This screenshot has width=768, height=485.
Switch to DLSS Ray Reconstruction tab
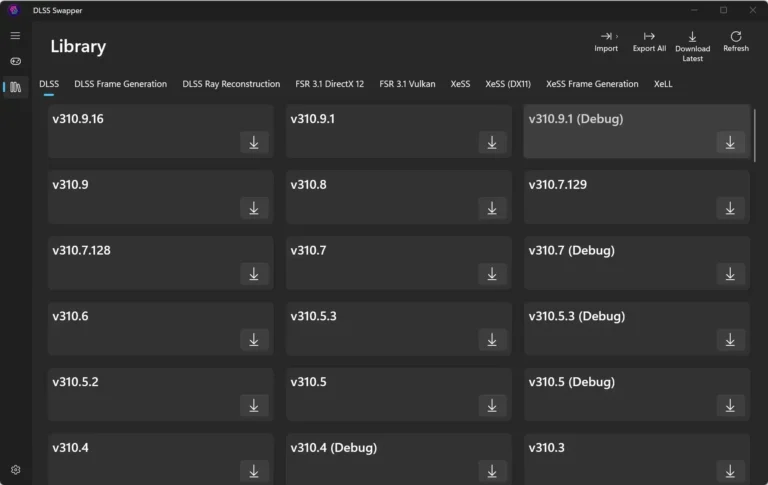tap(231, 84)
